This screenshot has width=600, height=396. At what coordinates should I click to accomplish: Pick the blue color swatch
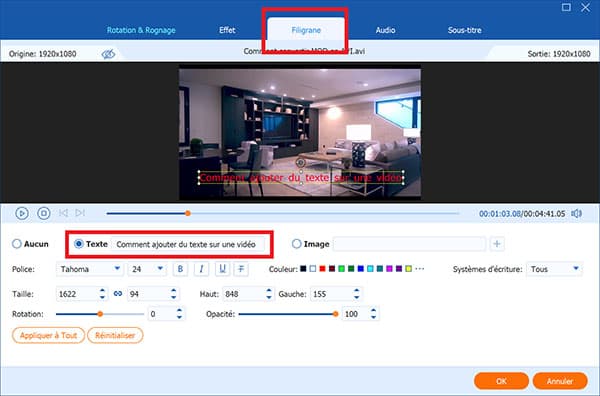pyautogui.click(x=360, y=269)
